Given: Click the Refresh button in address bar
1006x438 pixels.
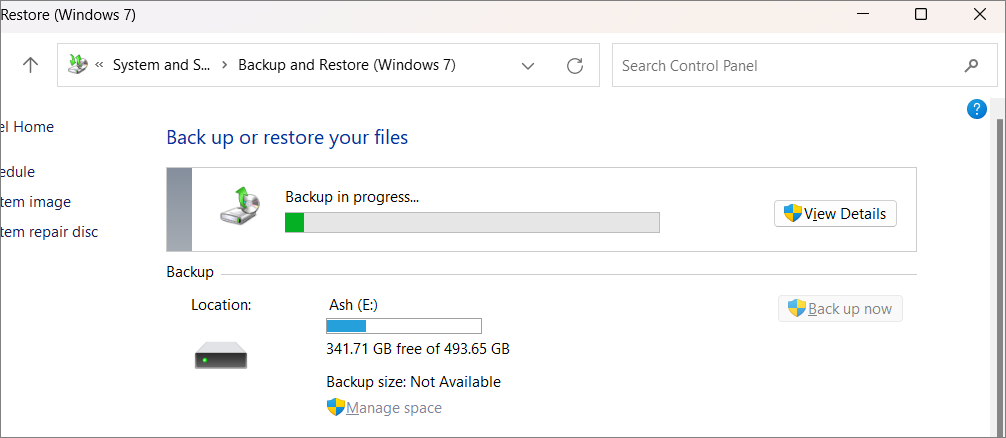Looking at the screenshot, I should 575,65.
